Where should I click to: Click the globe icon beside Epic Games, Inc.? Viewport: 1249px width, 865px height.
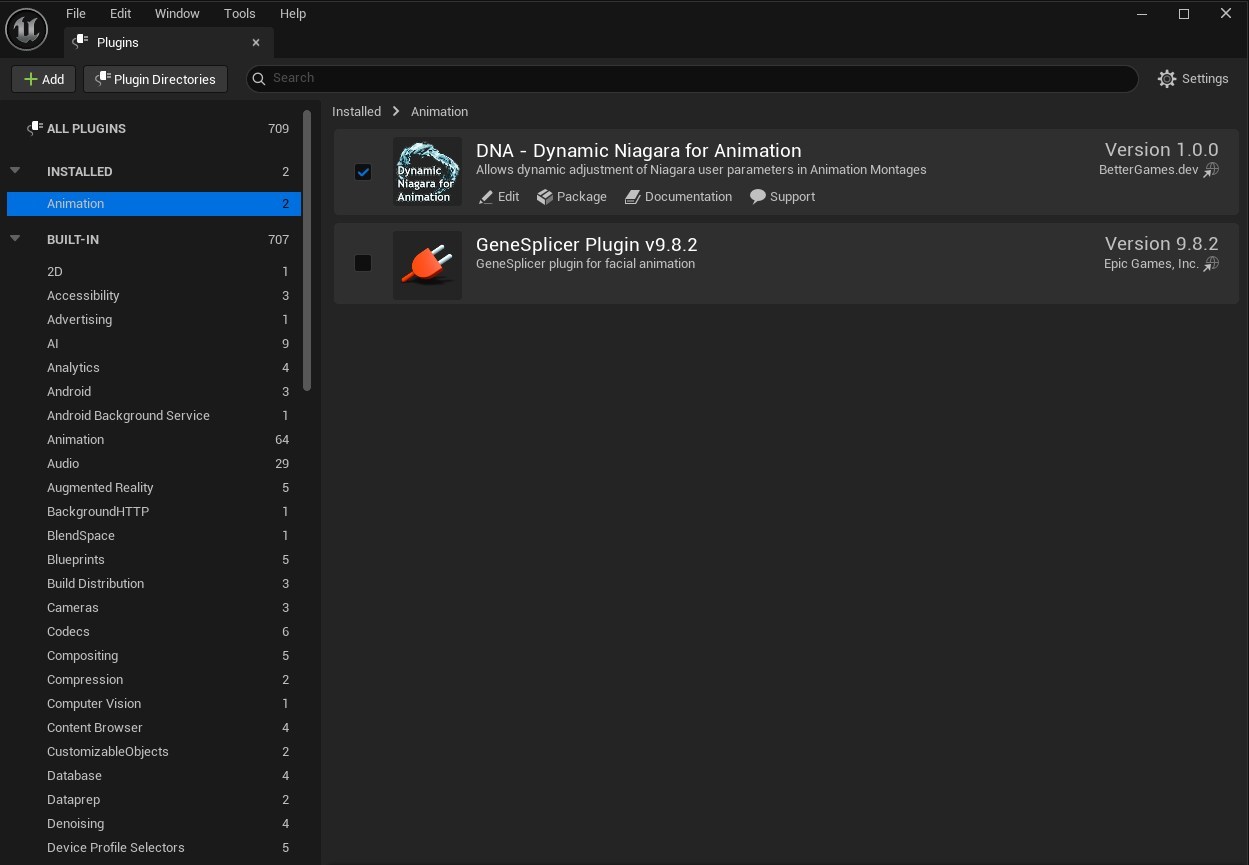point(1211,264)
